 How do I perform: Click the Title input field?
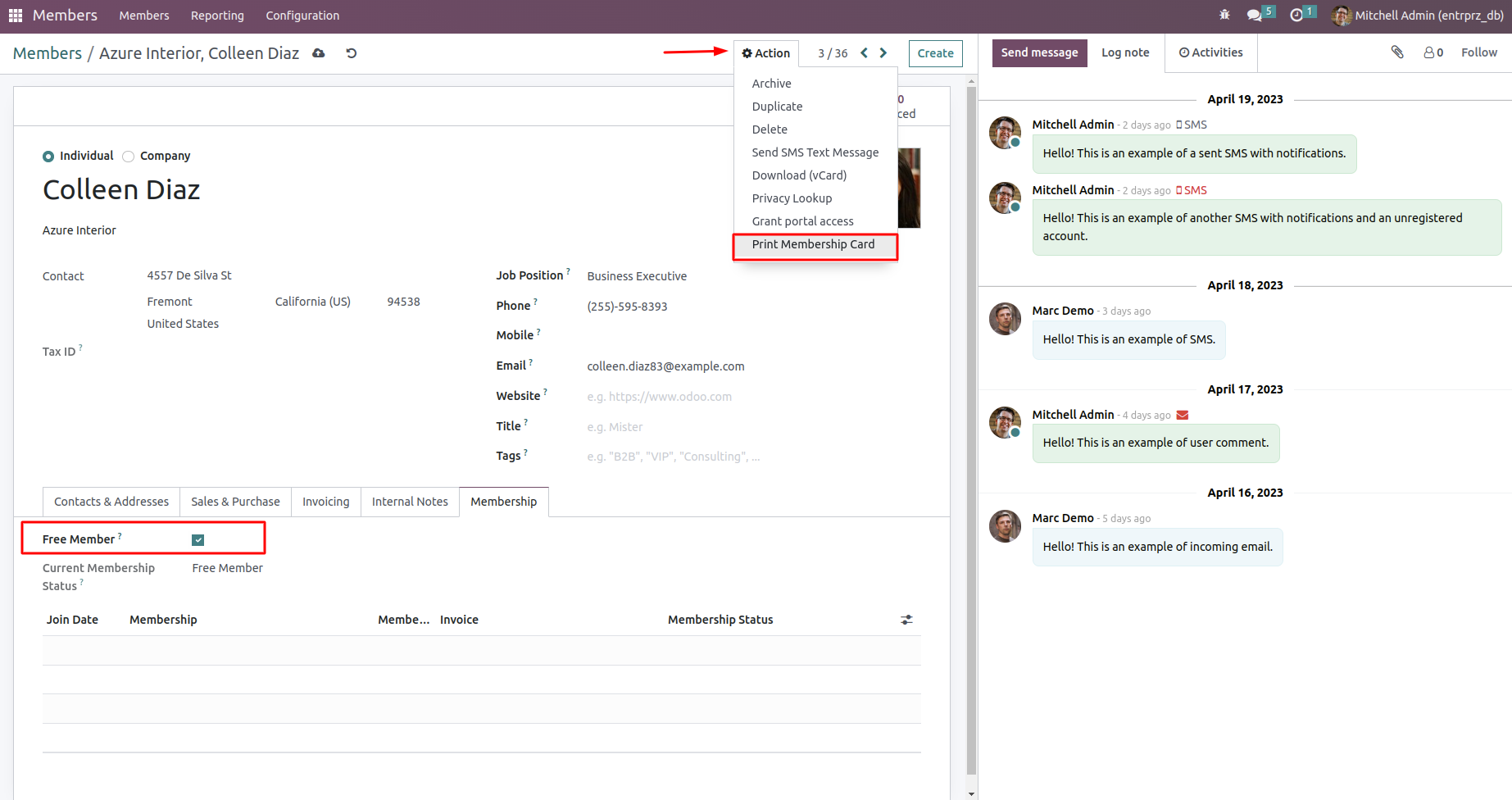(x=754, y=427)
